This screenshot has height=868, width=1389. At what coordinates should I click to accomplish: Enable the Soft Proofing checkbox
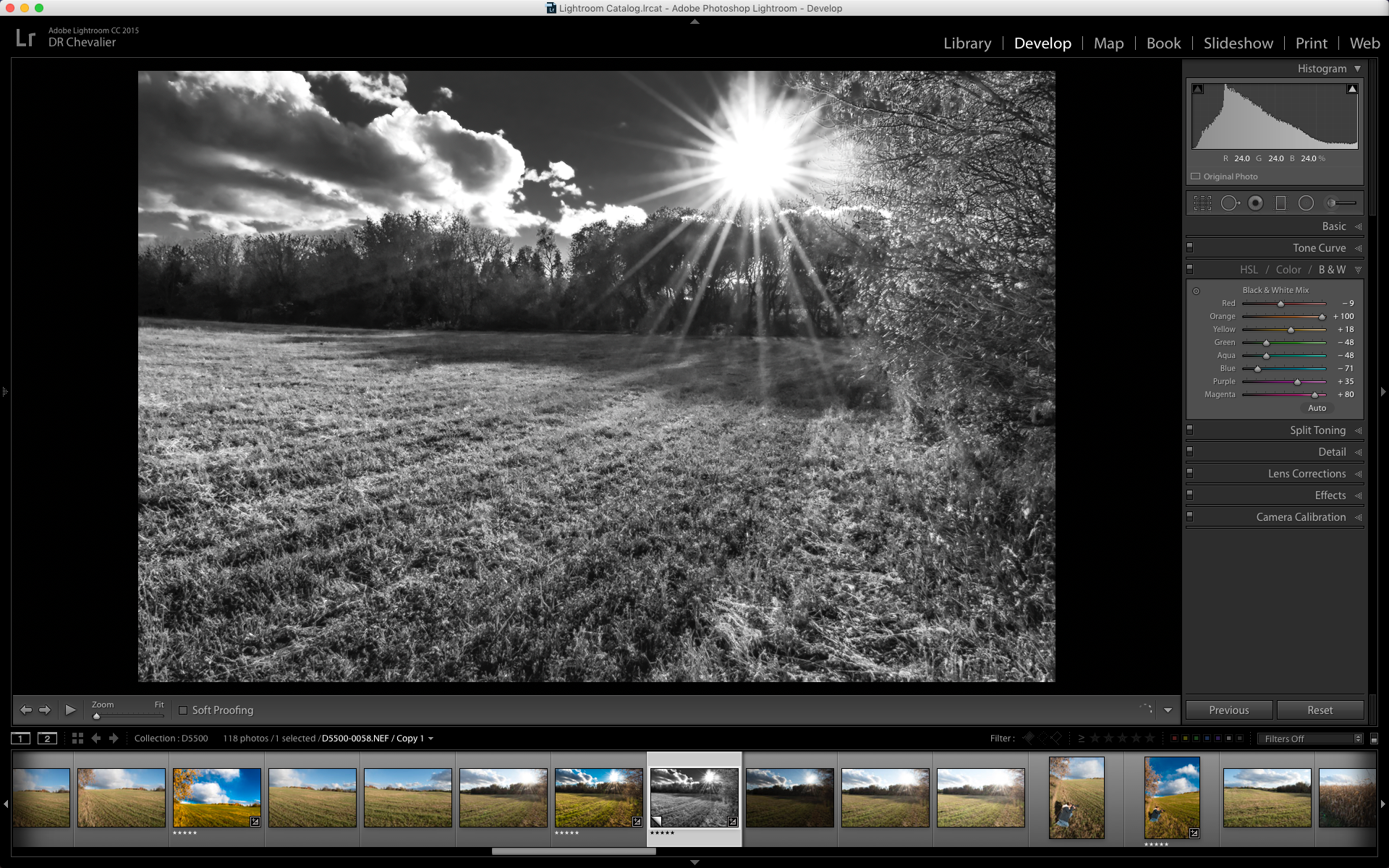pyautogui.click(x=183, y=710)
